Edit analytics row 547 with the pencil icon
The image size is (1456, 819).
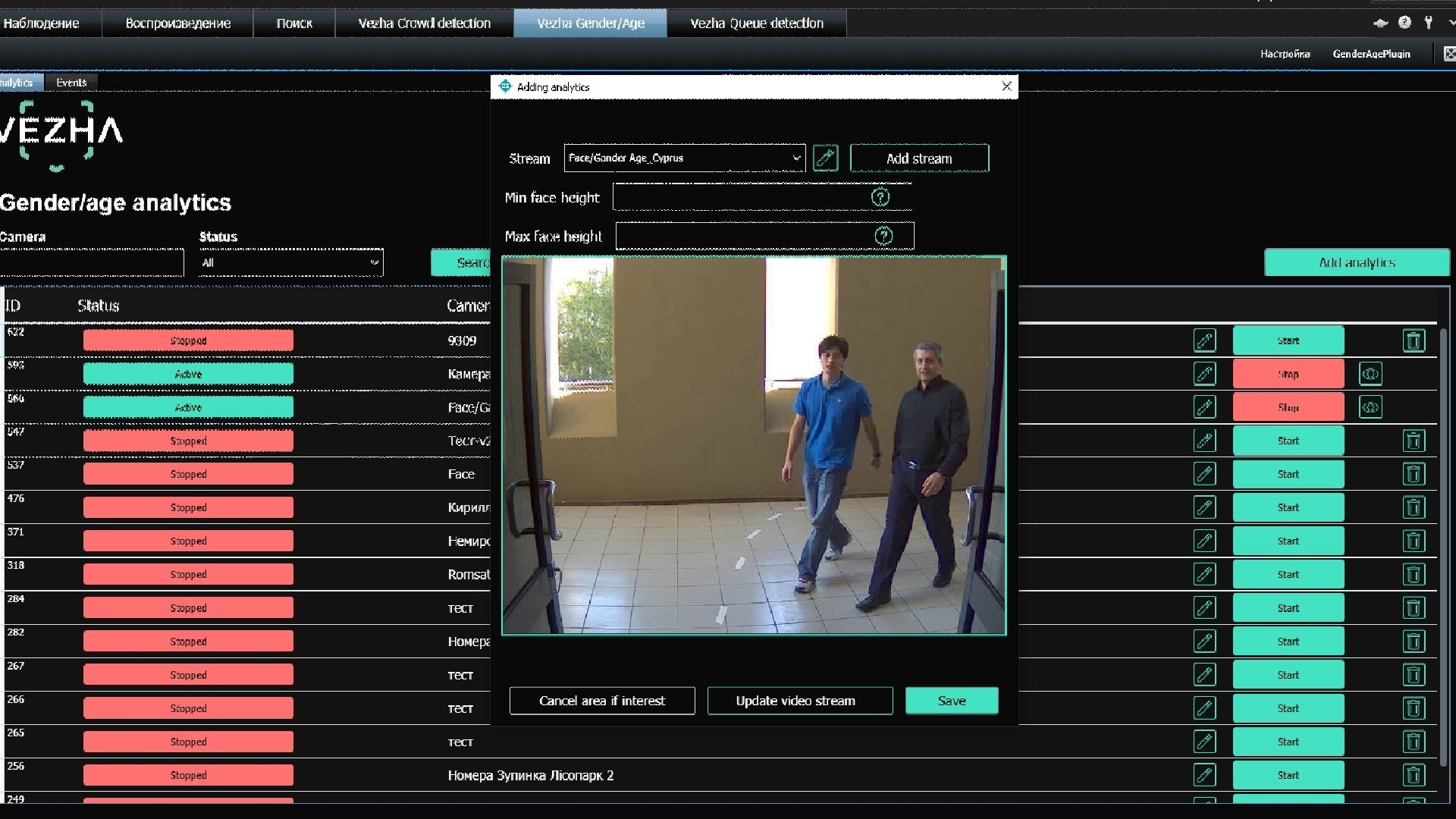[x=1204, y=441]
